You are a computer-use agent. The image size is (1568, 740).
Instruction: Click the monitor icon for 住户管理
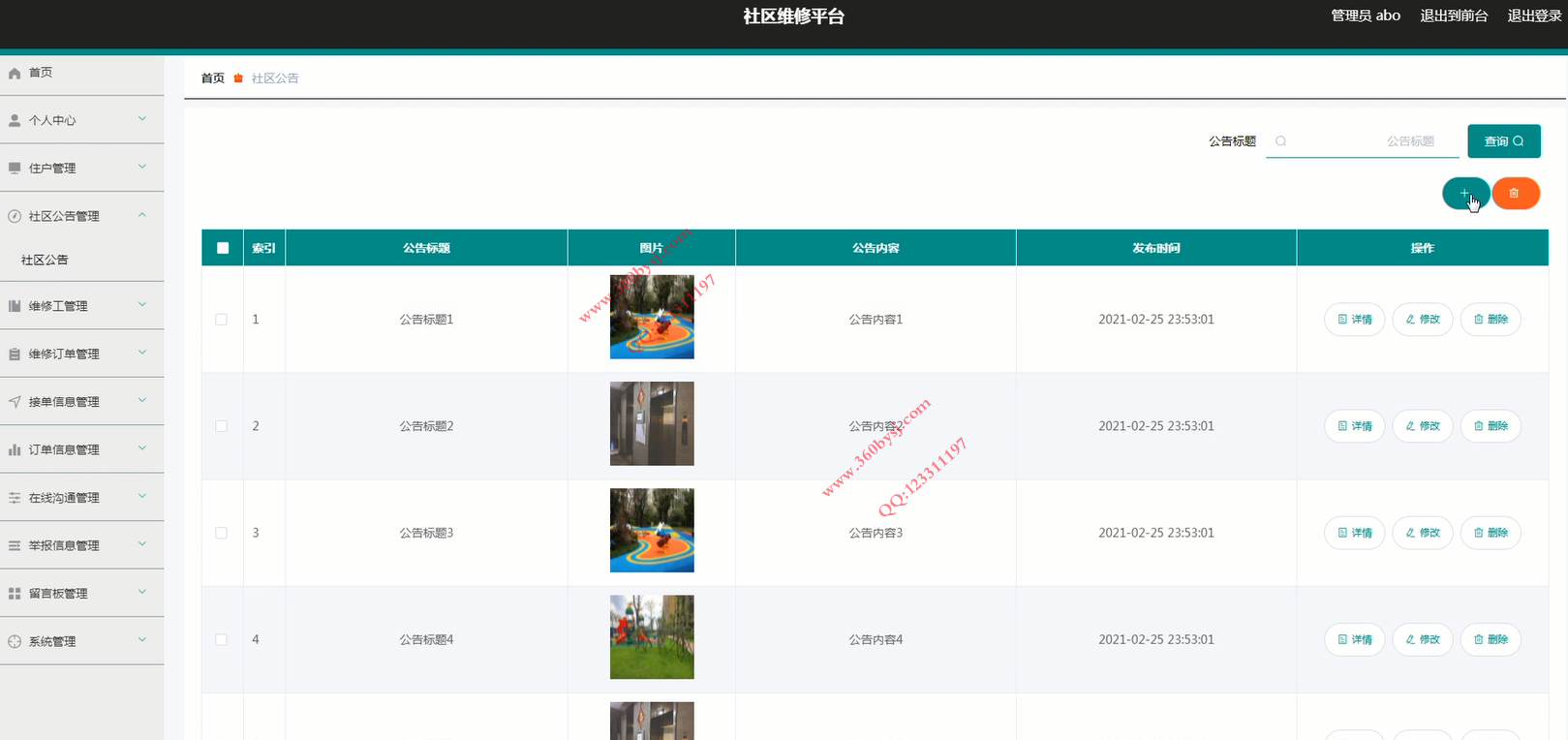click(x=15, y=169)
